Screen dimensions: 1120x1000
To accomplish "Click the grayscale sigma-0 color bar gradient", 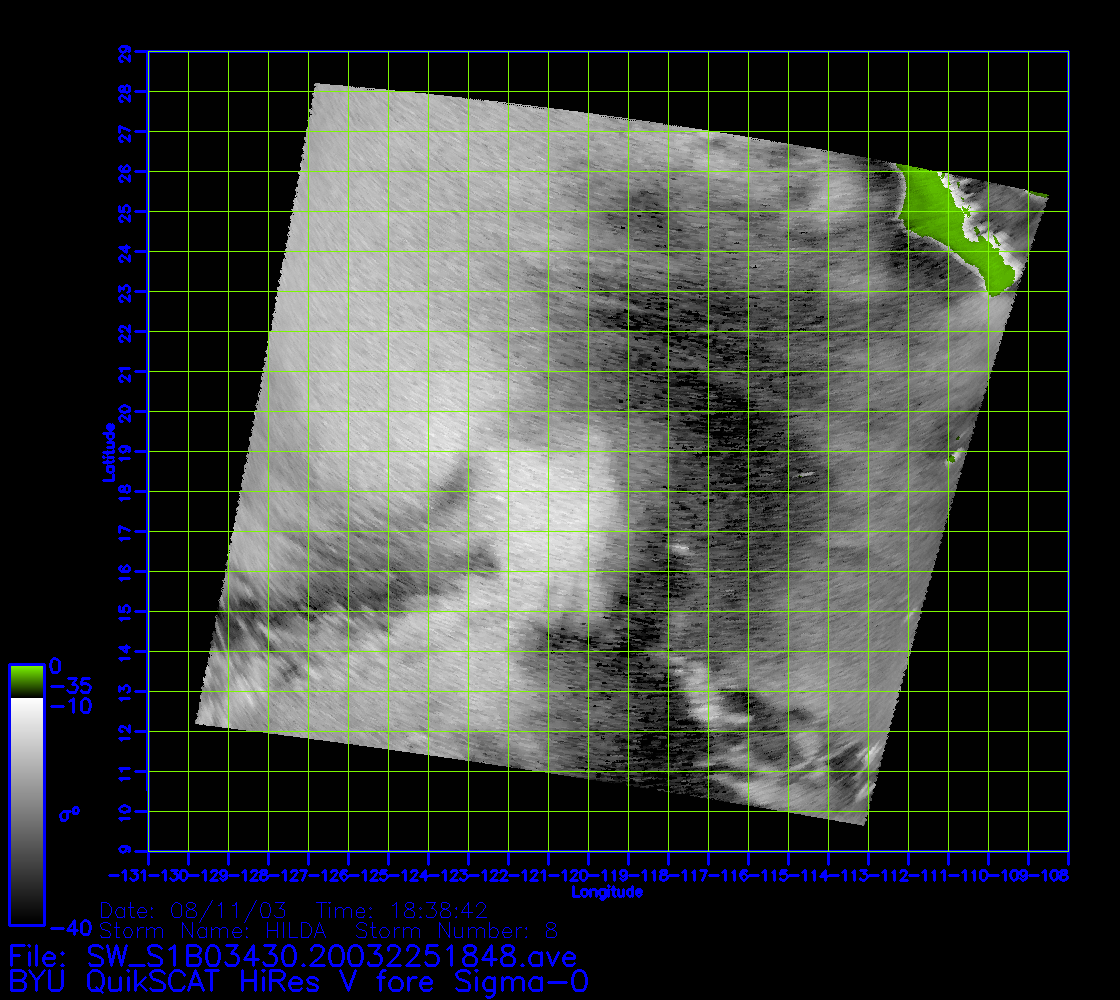I will pos(26,810).
